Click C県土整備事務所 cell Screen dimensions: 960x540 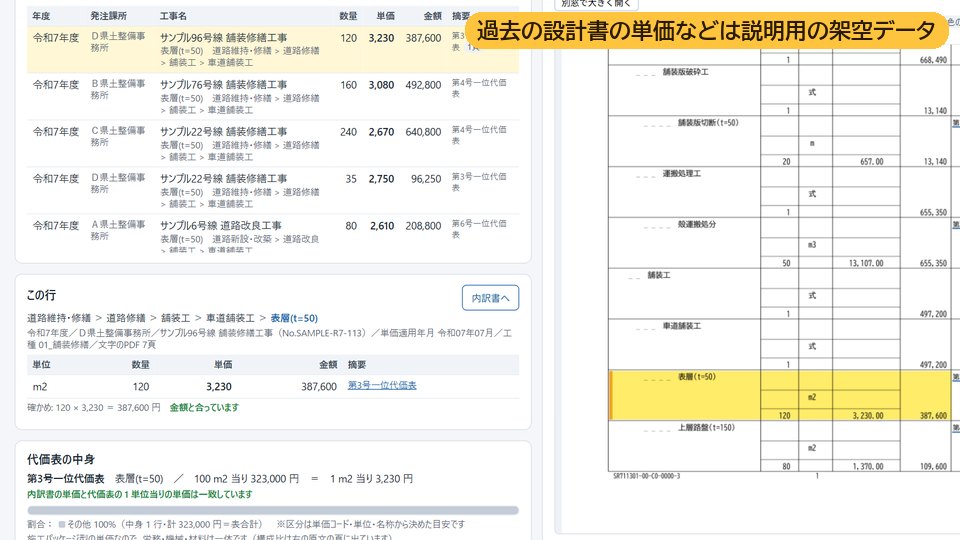[118, 137]
